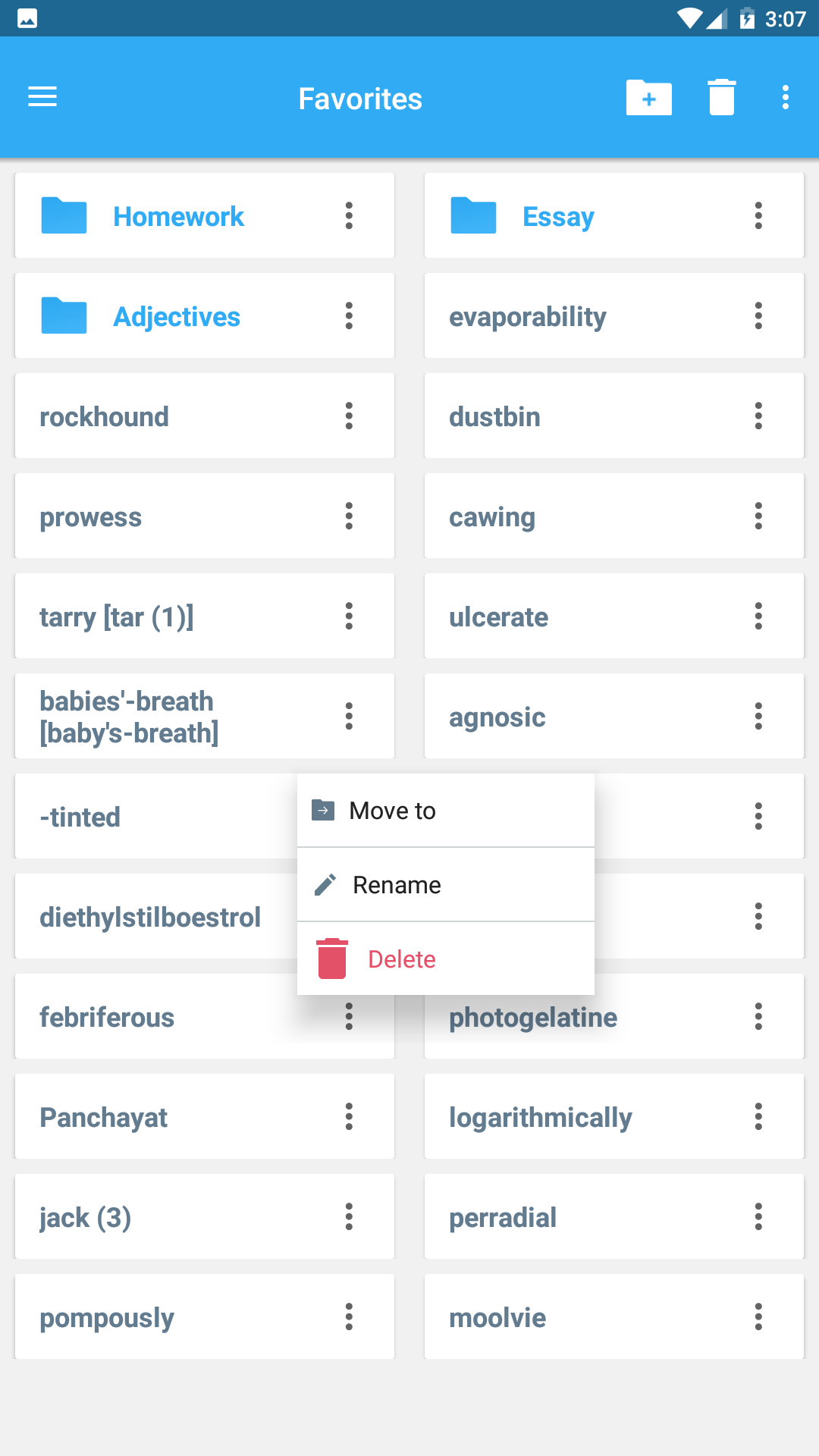The height and width of the screenshot is (1456, 819).
Task: Show more options for rockhound
Action: click(349, 416)
